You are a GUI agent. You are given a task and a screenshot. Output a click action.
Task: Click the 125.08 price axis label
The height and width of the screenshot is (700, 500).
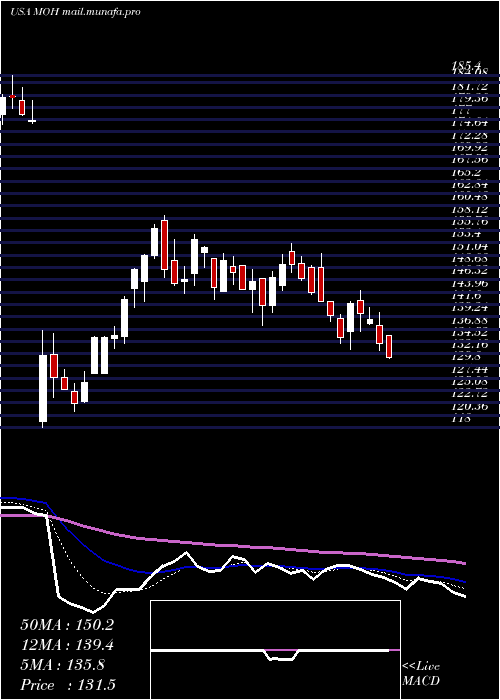click(469, 382)
